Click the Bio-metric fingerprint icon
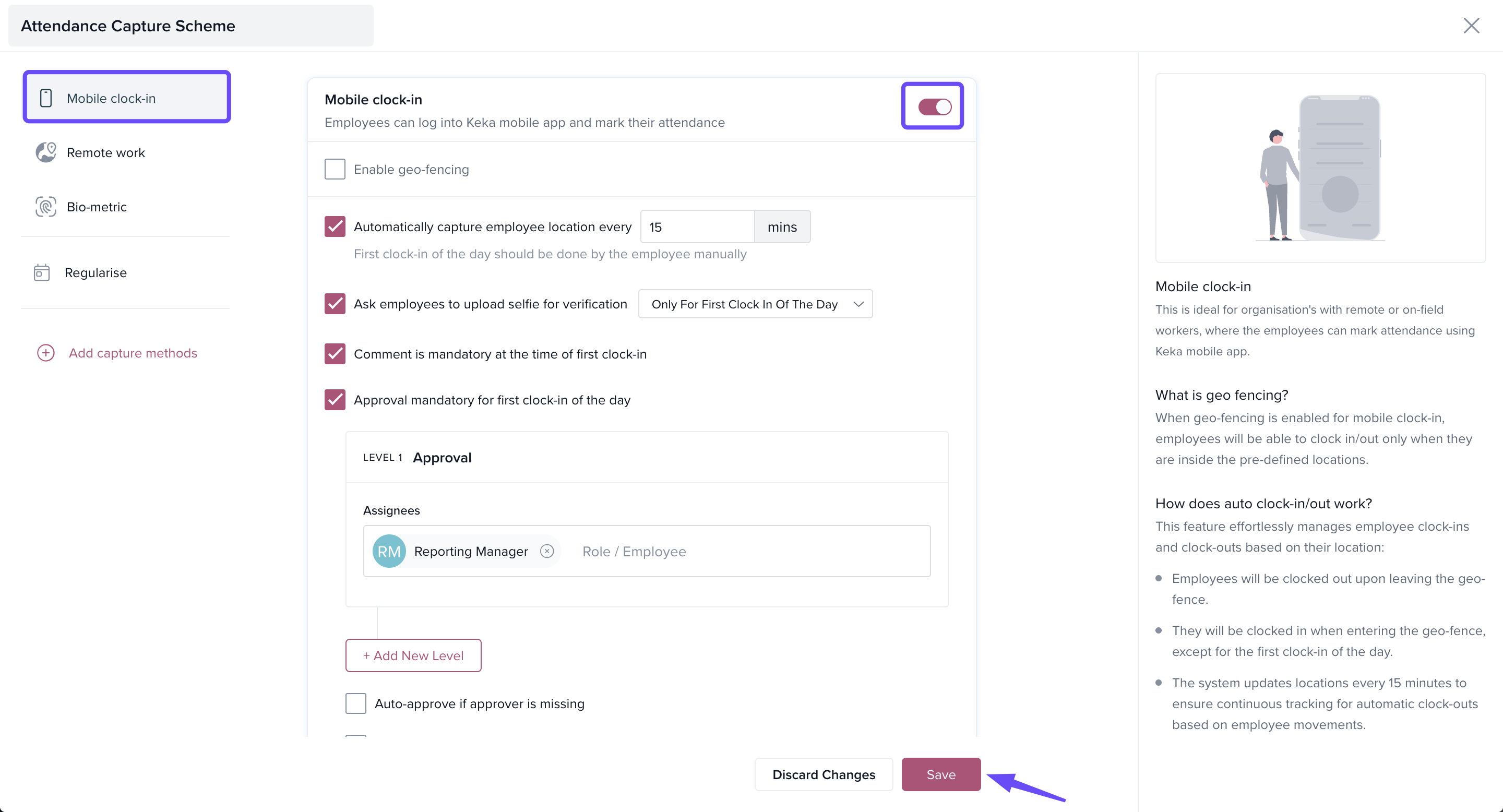The width and height of the screenshot is (1503, 812). click(46, 207)
